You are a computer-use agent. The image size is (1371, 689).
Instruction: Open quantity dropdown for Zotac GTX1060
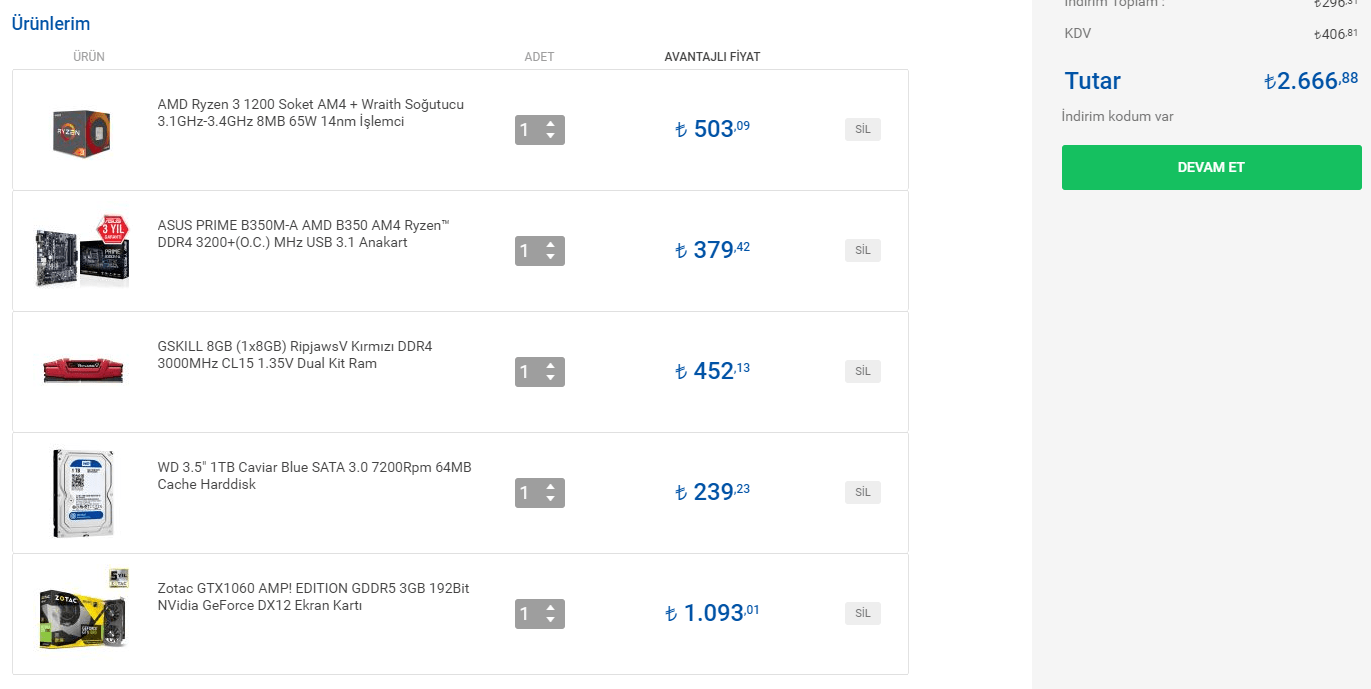tap(540, 614)
